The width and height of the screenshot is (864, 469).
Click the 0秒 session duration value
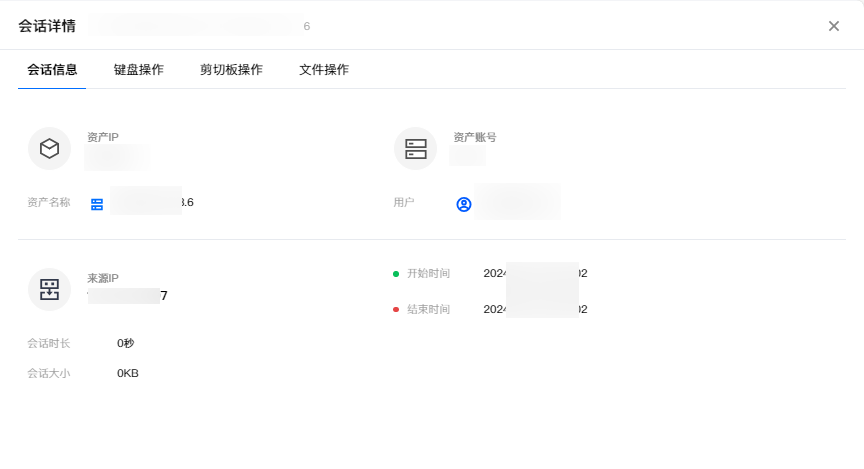(x=125, y=343)
